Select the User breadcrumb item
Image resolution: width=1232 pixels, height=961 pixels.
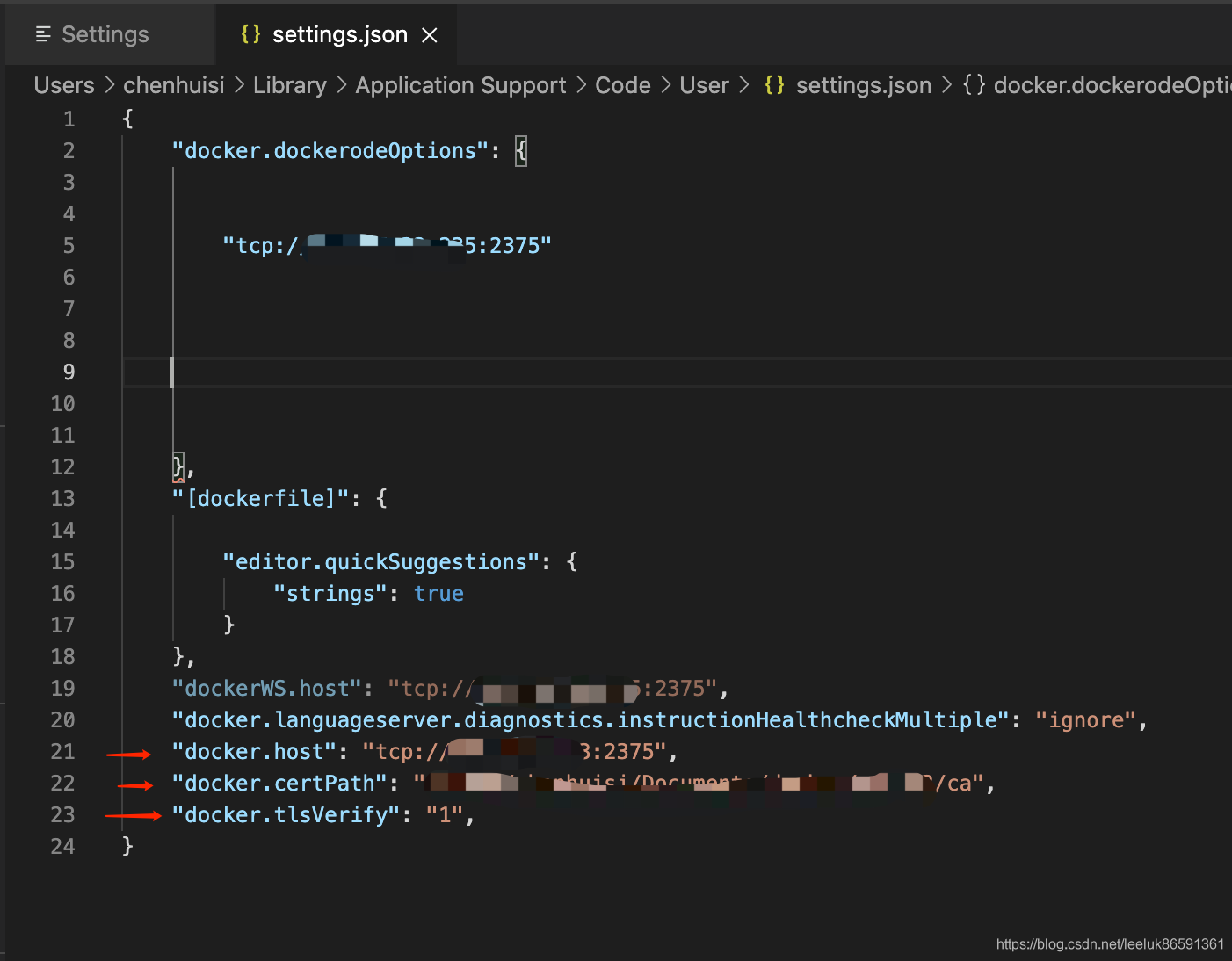tap(704, 85)
